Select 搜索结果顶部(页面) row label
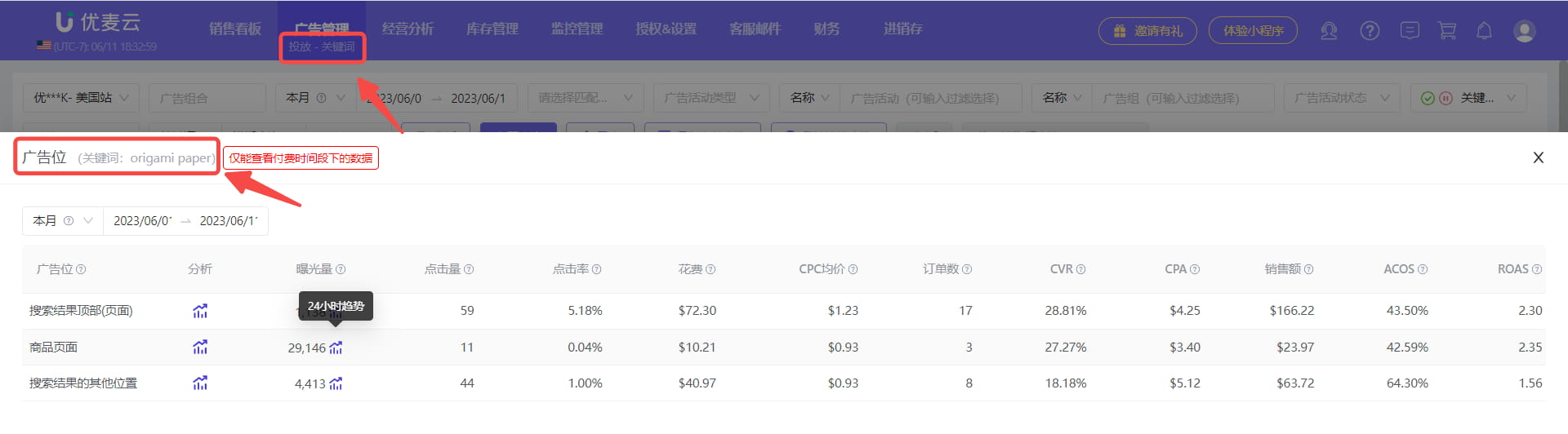Image resolution: width=1568 pixels, height=434 pixels. pos(81,311)
